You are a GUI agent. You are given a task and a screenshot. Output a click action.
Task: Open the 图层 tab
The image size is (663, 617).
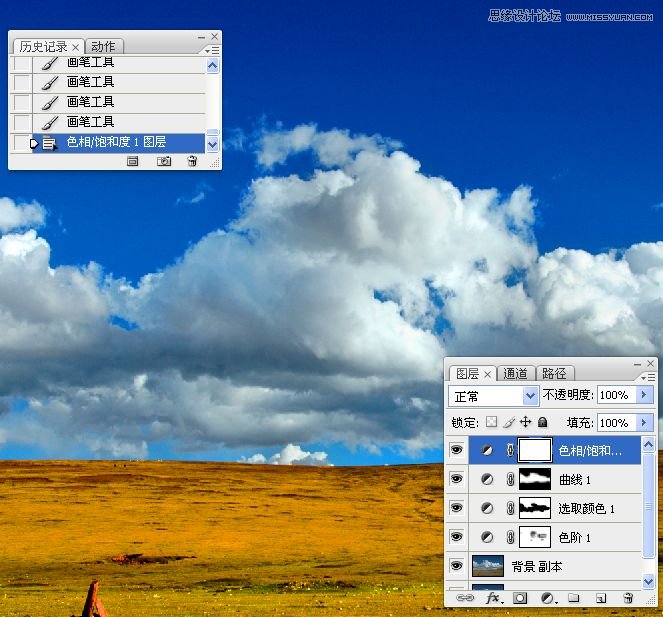467,374
